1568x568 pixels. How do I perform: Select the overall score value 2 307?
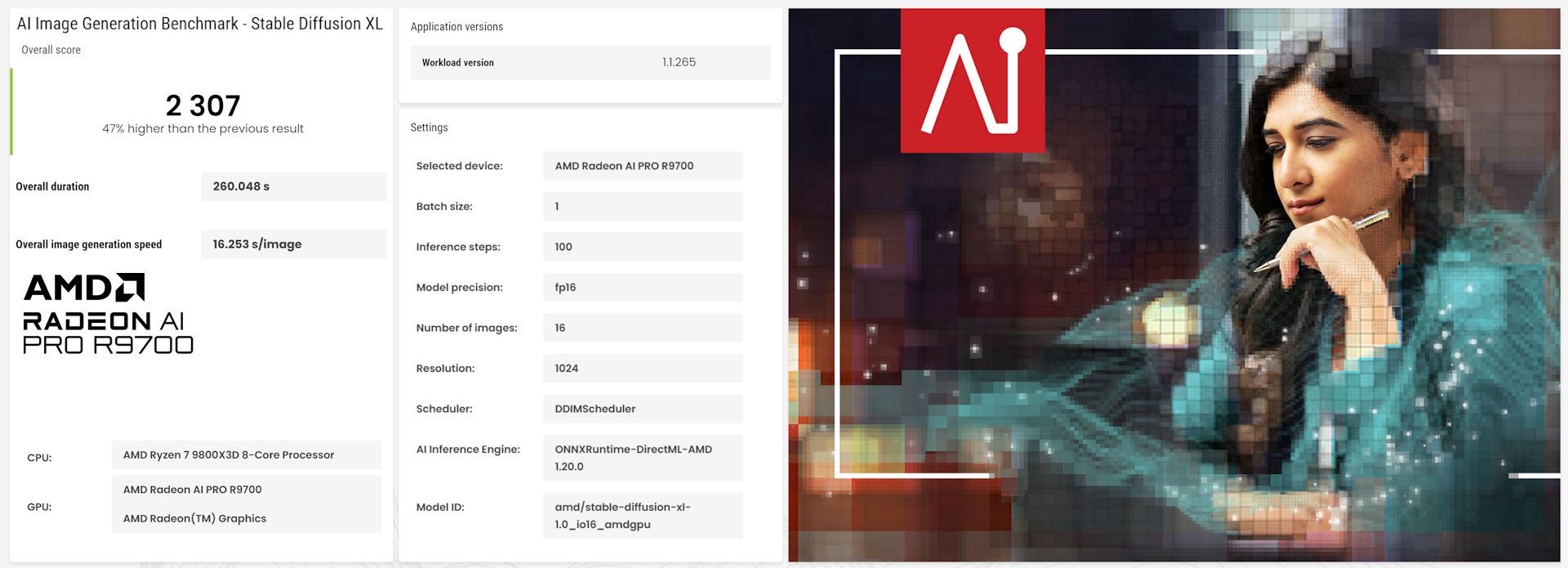(x=203, y=105)
